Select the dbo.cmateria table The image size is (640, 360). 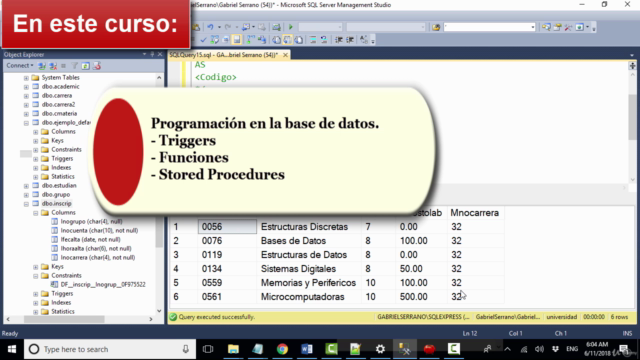coord(59,113)
